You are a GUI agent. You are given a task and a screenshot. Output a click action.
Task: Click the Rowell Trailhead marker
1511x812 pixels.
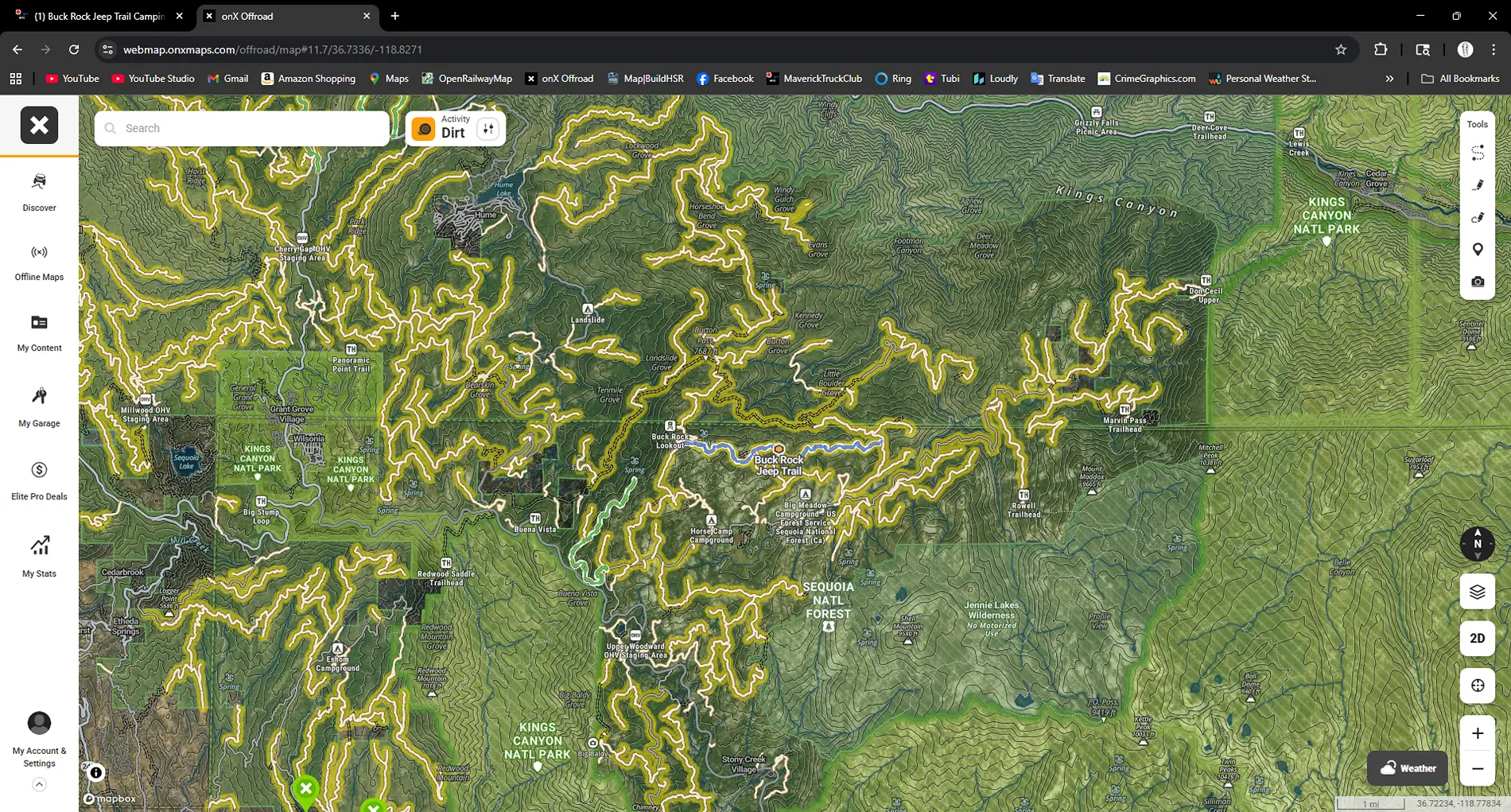(x=1024, y=495)
